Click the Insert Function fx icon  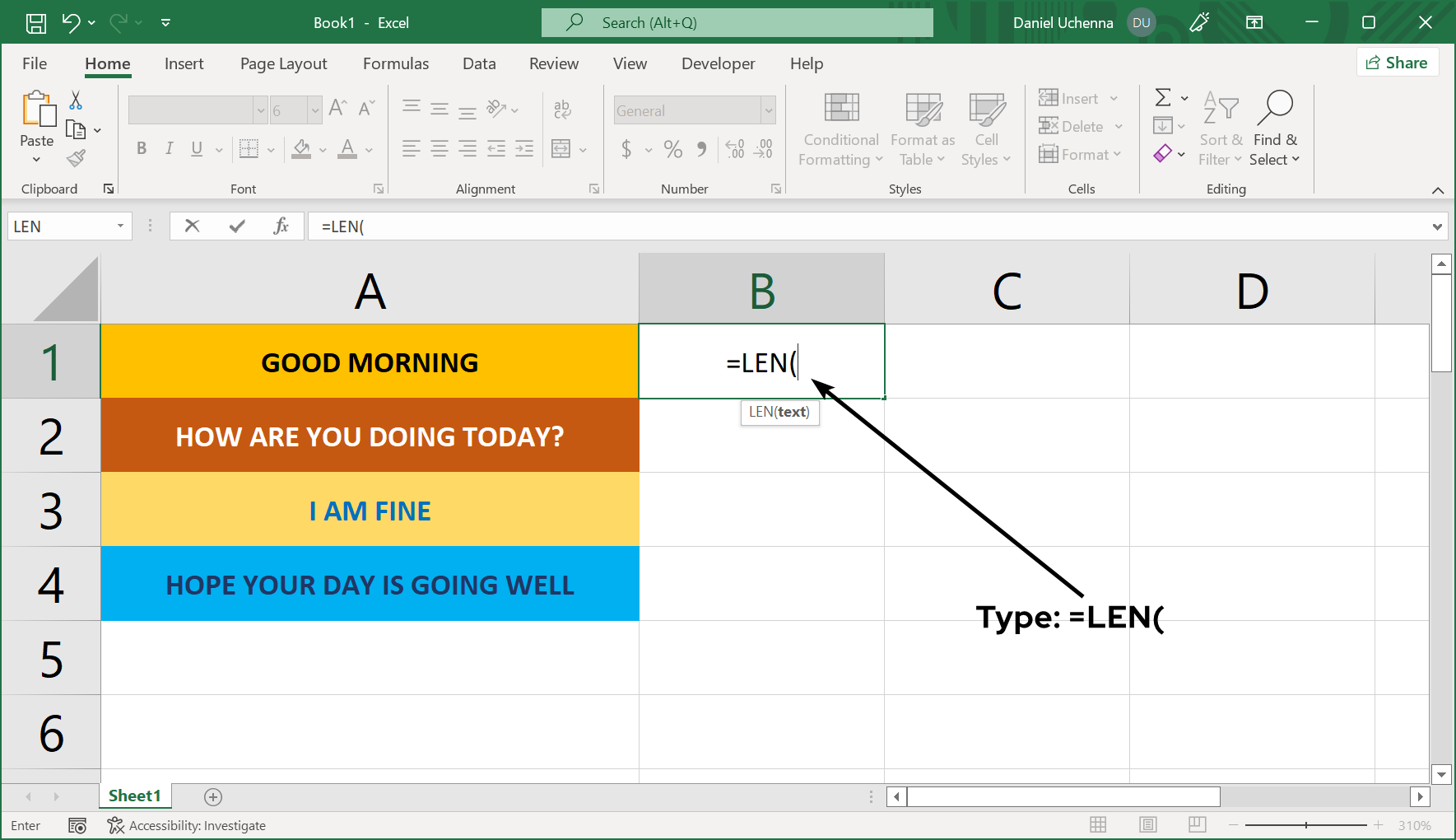click(x=281, y=226)
